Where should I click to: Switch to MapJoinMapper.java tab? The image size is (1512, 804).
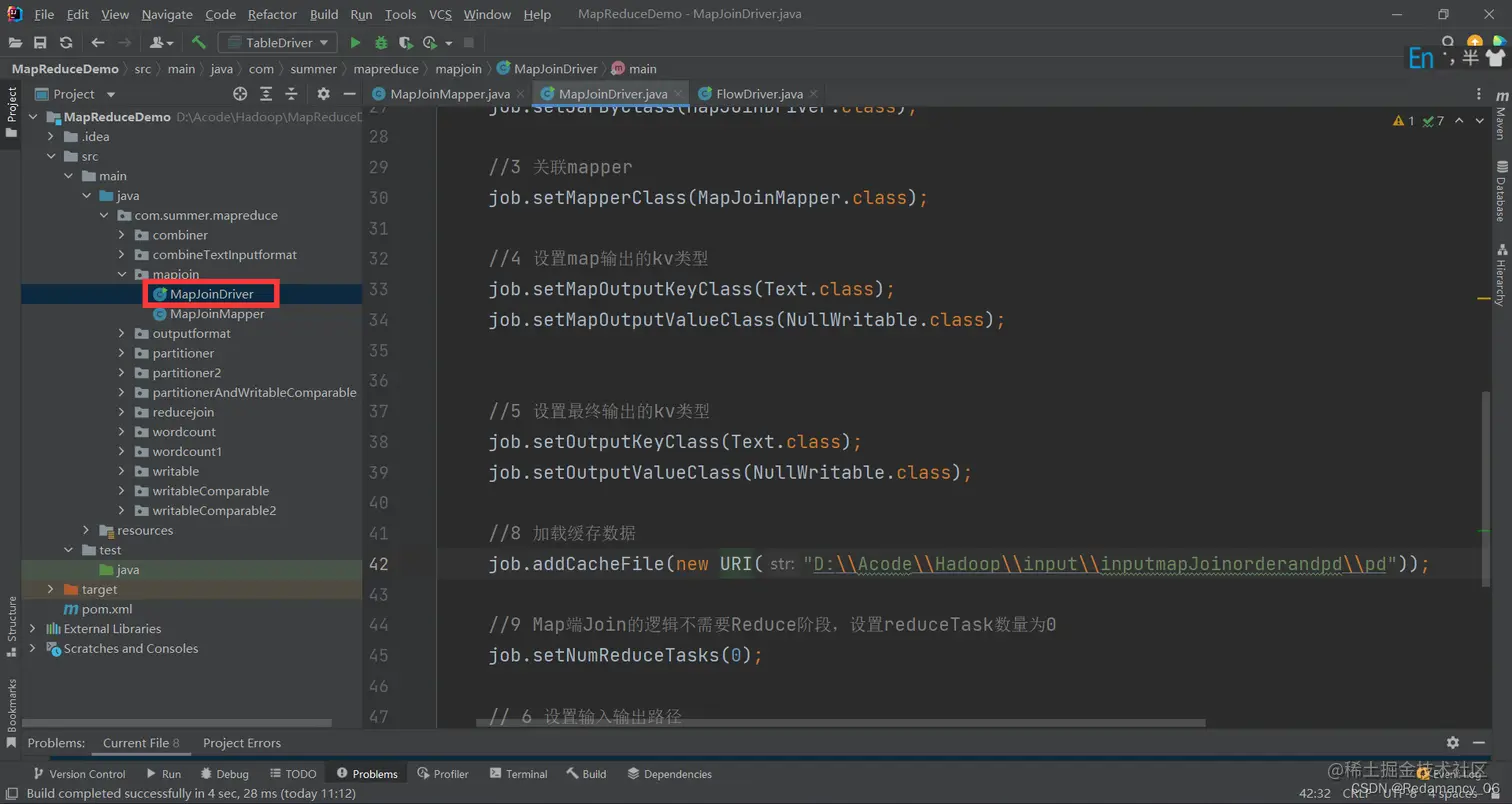click(x=450, y=94)
